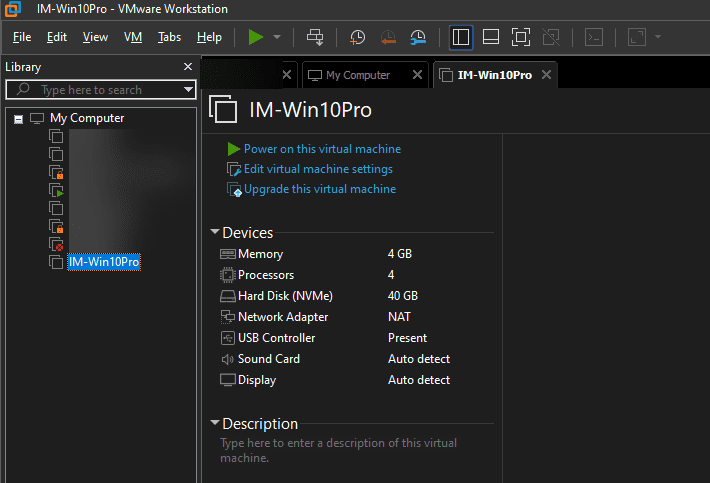
Task: Open the Help menu
Action: [x=209, y=37]
